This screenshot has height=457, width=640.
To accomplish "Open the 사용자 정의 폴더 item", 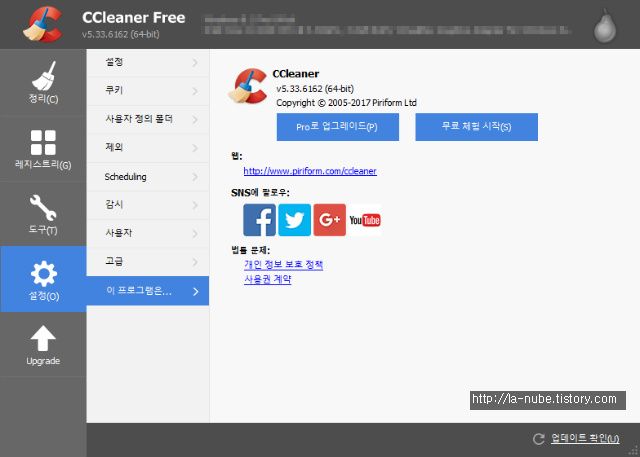I will click(148, 120).
